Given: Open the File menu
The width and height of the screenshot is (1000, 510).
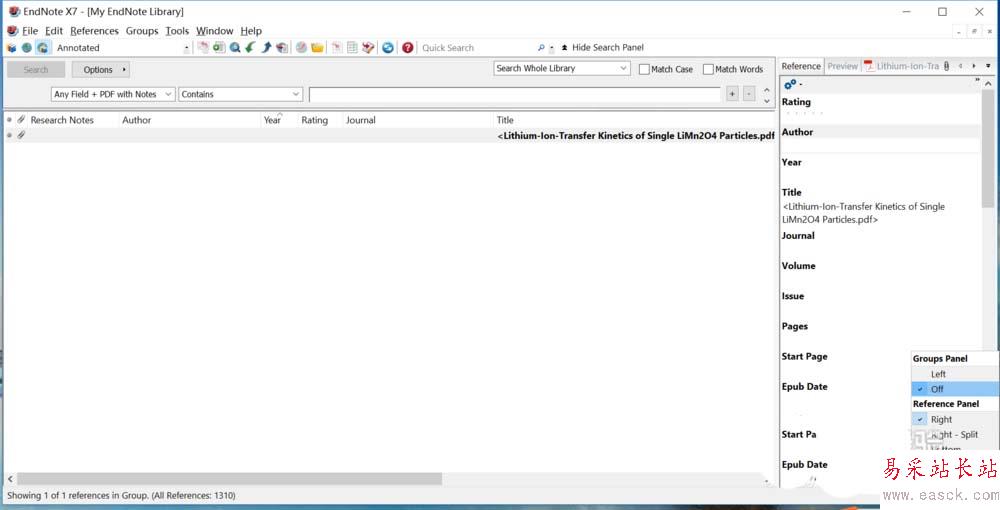Looking at the screenshot, I should [30, 31].
